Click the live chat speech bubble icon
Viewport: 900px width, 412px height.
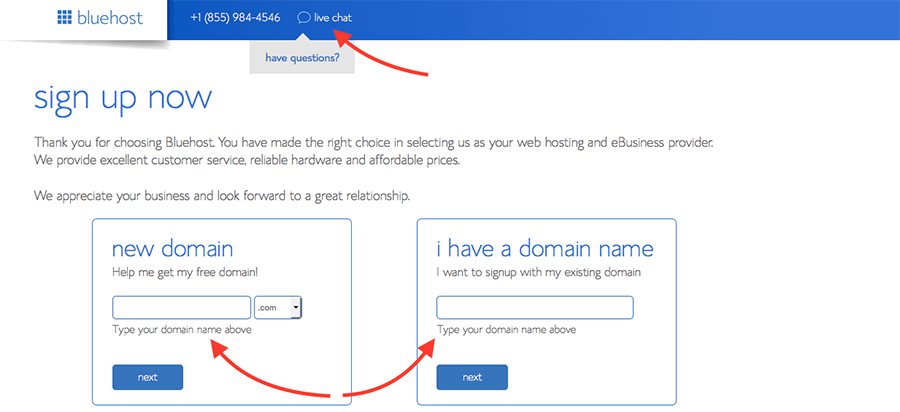[303, 18]
